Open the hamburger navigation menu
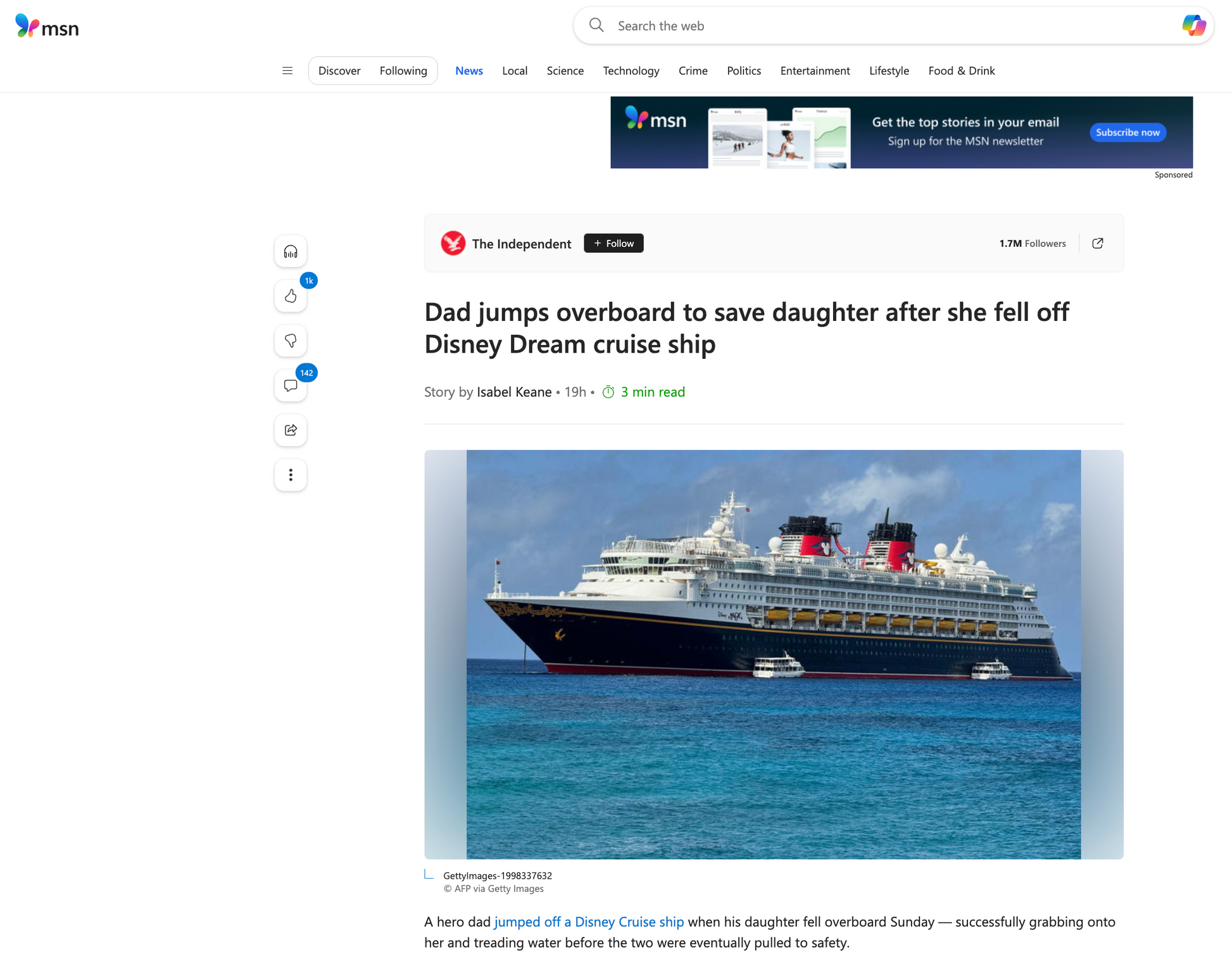The height and width of the screenshot is (966, 1232). (287, 70)
